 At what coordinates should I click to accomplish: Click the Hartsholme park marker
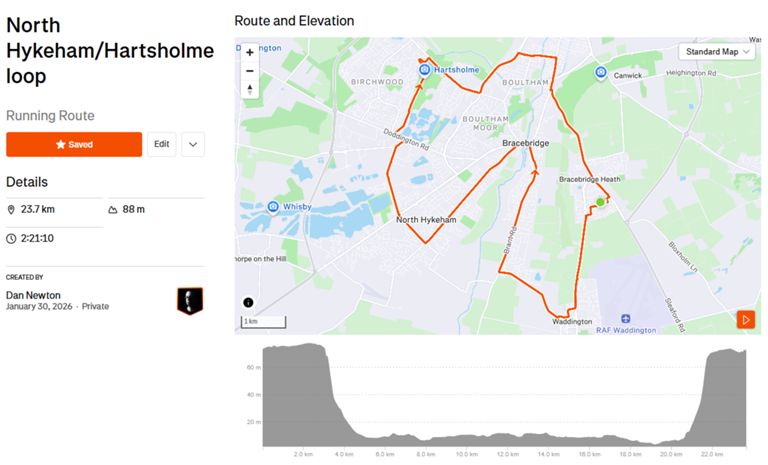tap(424, 70)
